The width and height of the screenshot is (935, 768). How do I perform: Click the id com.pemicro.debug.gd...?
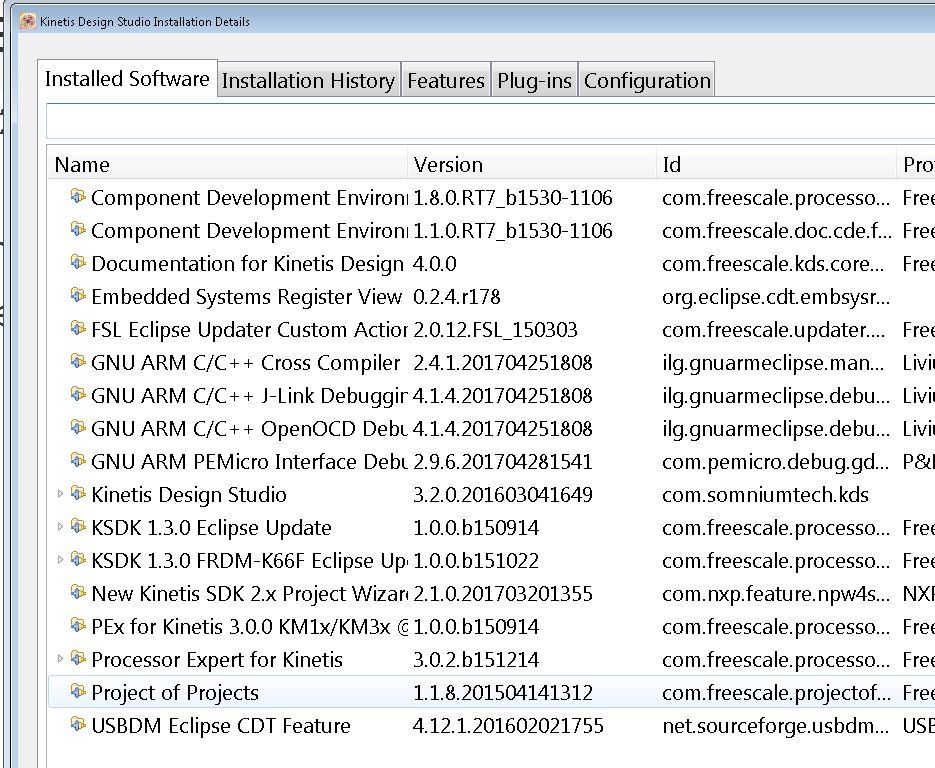(x=776, y=462)
